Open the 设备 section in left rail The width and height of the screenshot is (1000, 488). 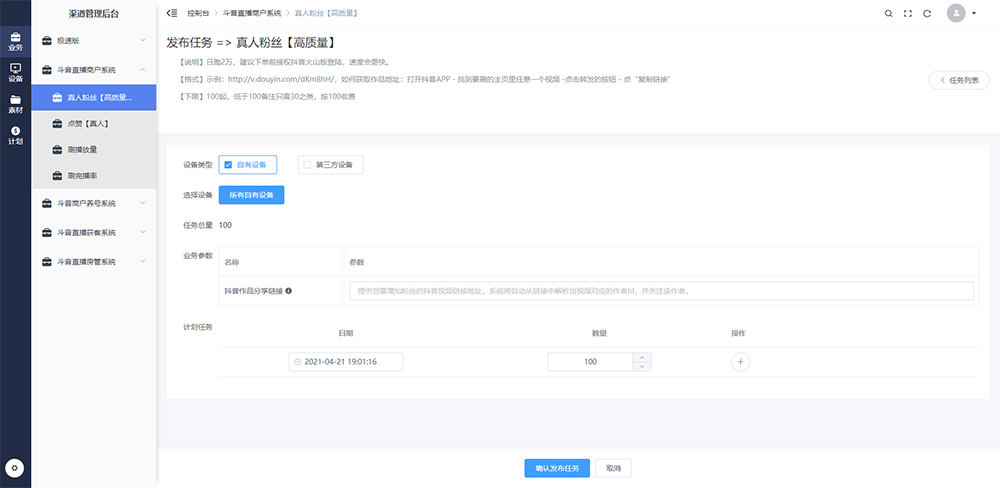(x=15, y=72)
